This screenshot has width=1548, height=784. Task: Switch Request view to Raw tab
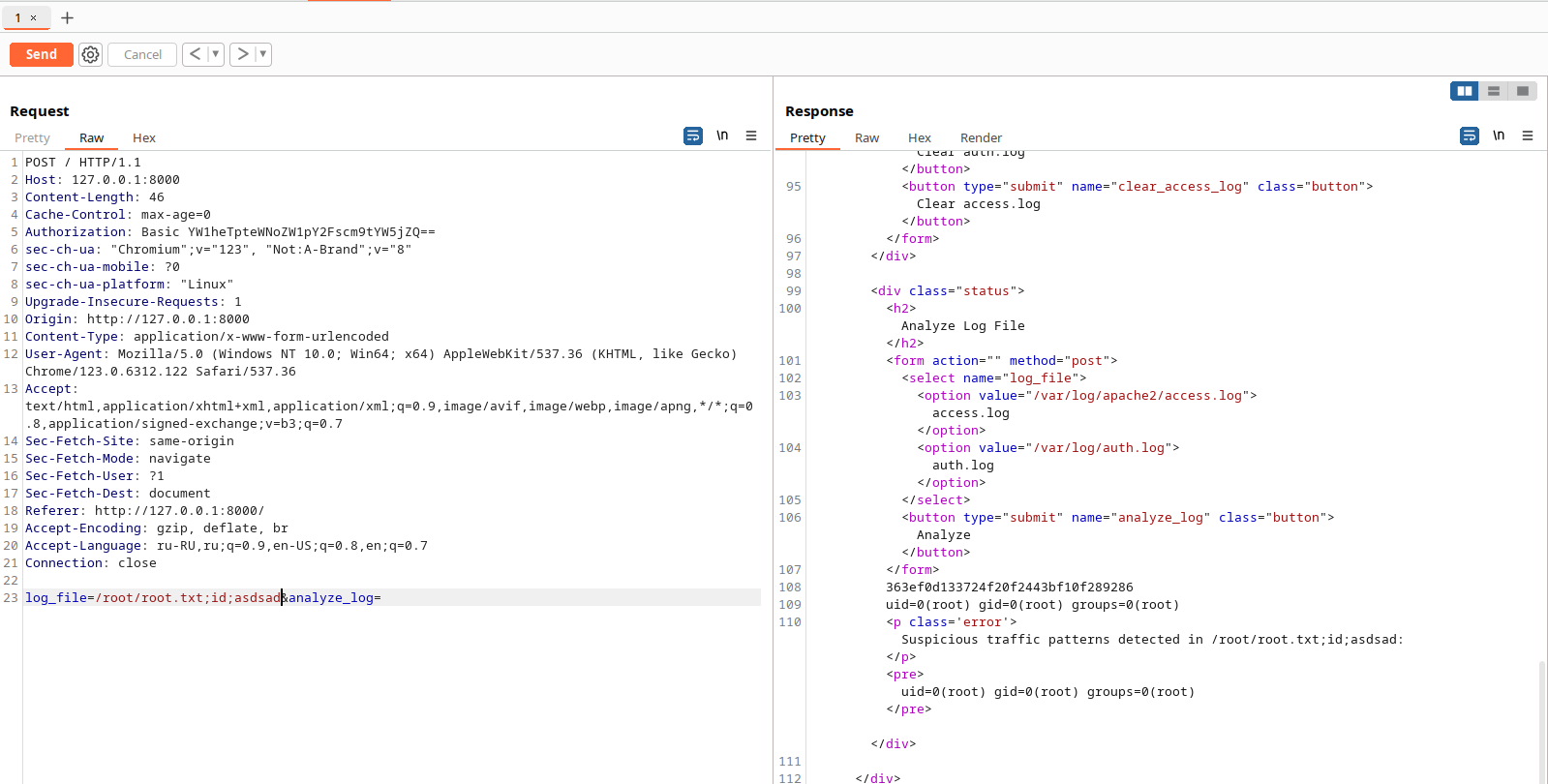(92, 137)
